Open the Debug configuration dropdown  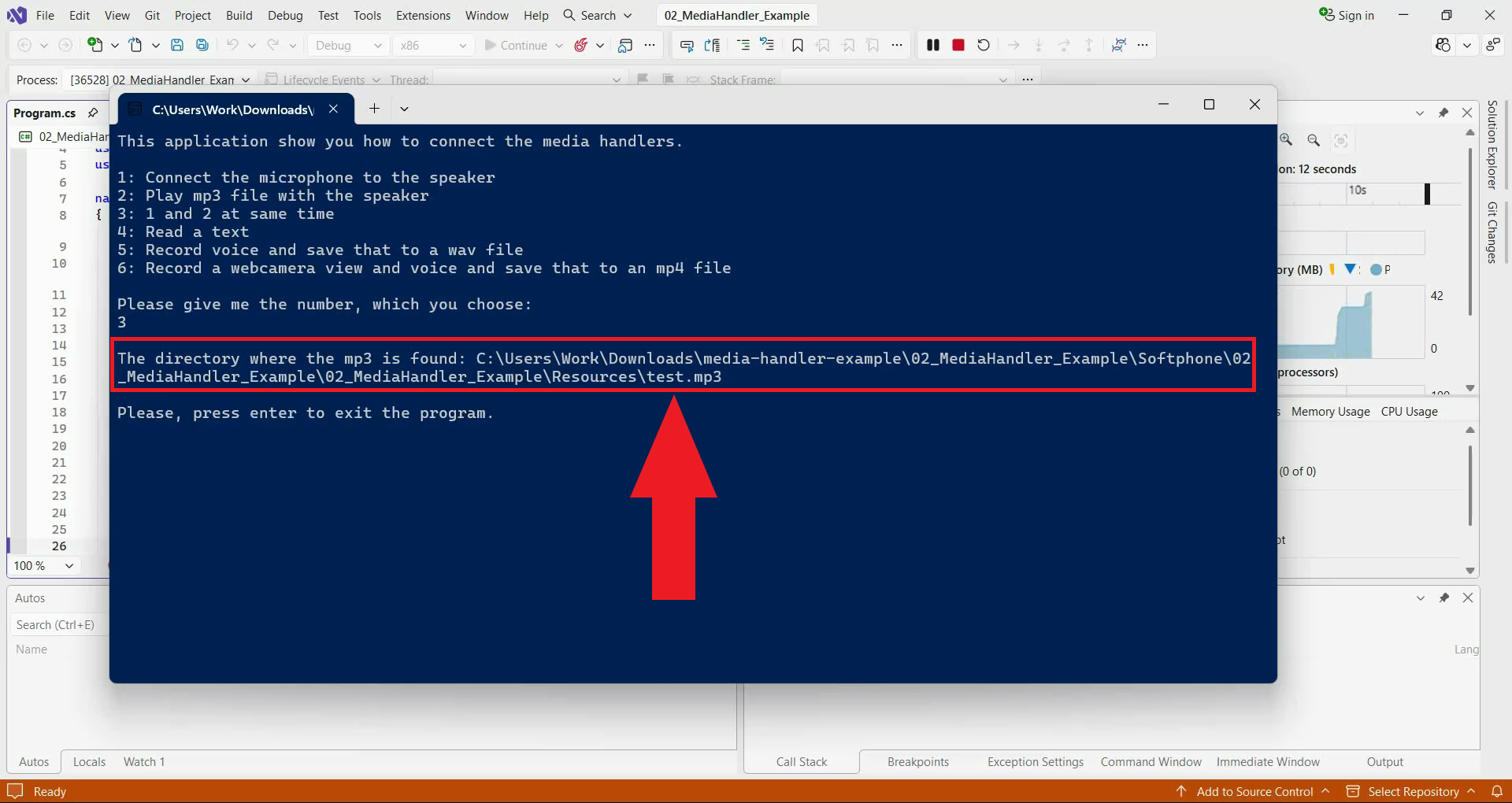(348, 45)
